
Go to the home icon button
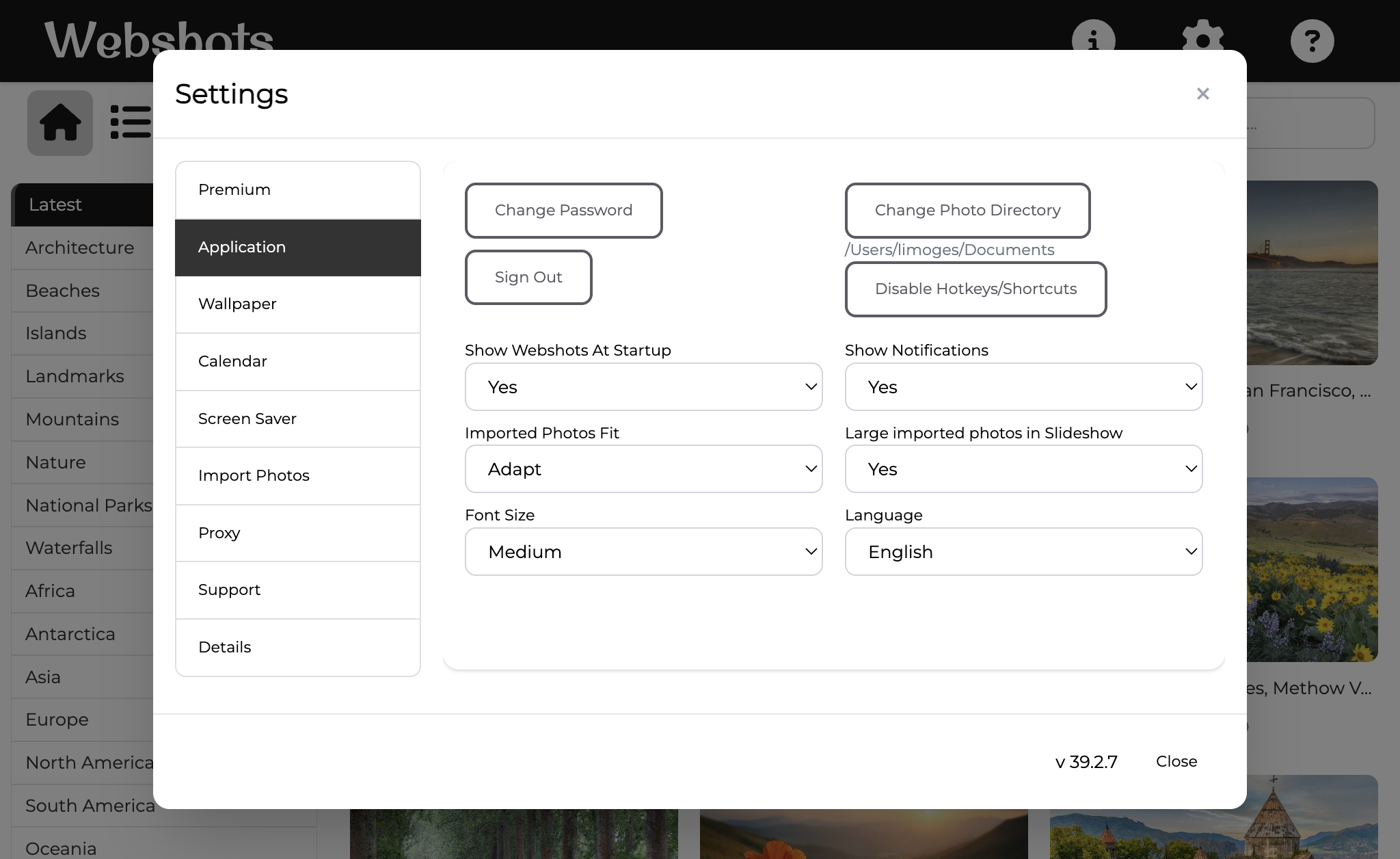point(60,123)
